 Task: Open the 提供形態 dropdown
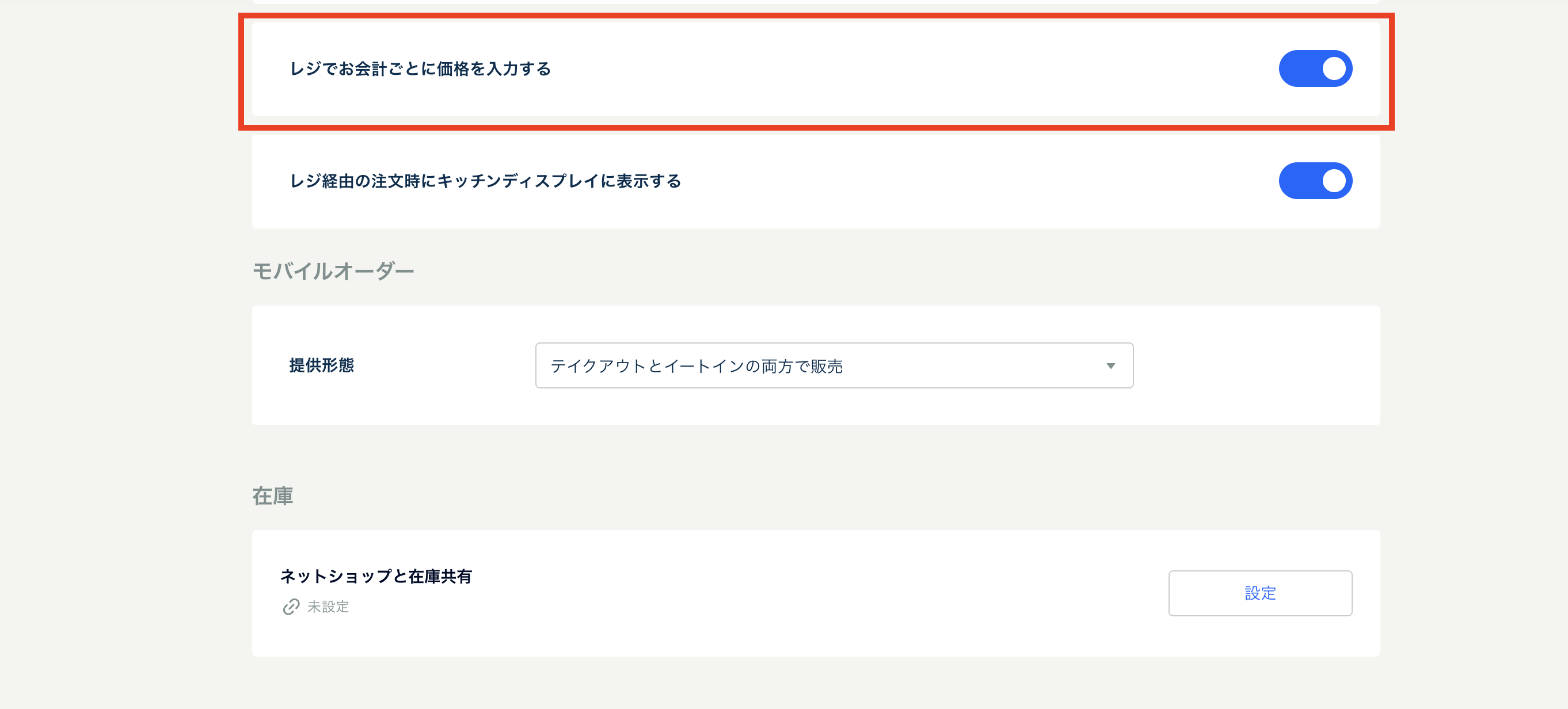pyautogui.click(x=834, y=365)
